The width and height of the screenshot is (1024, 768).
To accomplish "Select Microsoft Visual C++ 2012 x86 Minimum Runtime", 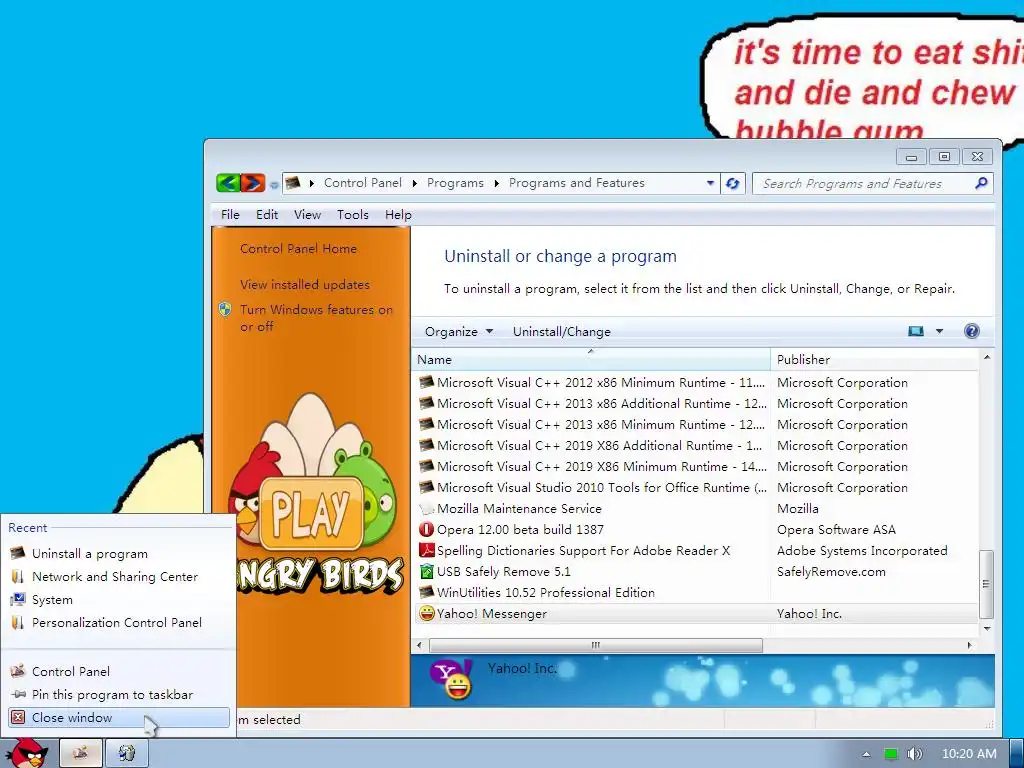I will [600, 383].
